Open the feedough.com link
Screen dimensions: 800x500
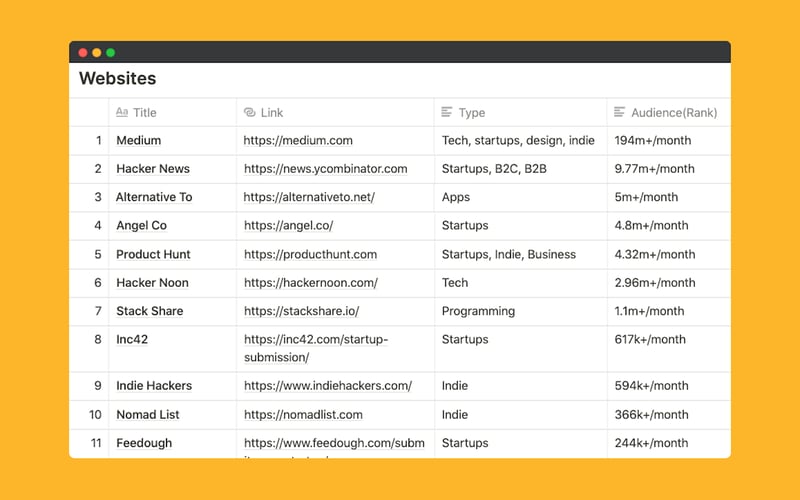tap(334, 443)
